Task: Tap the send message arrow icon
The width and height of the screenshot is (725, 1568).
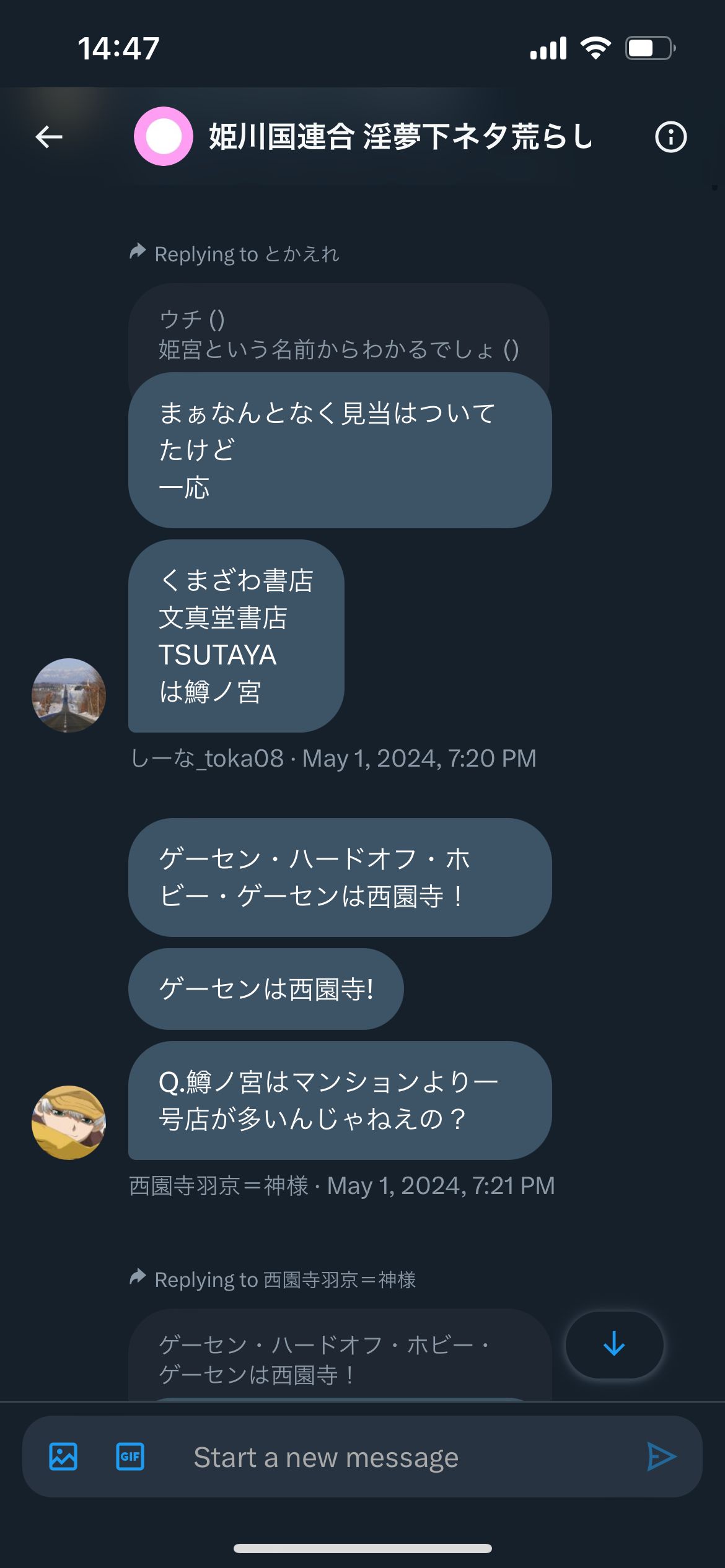Action: click(661, 1457)
